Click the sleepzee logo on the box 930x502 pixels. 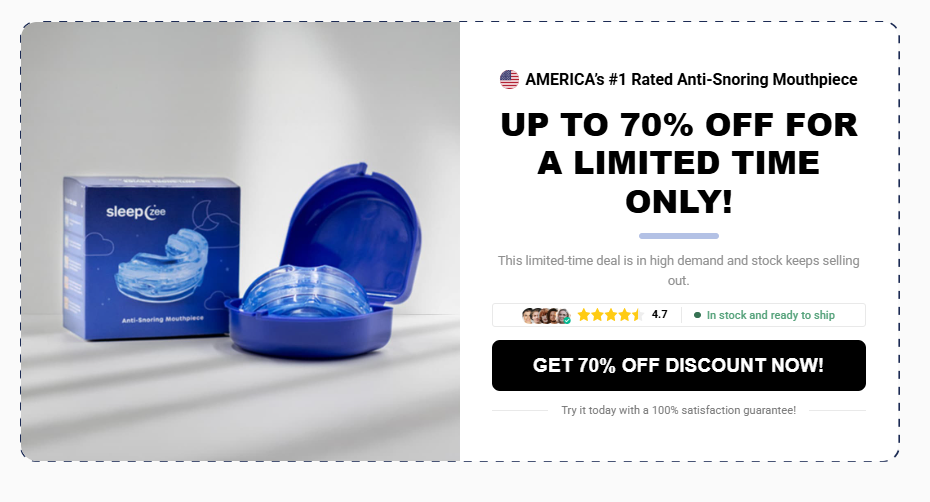(x=136, y=212)
